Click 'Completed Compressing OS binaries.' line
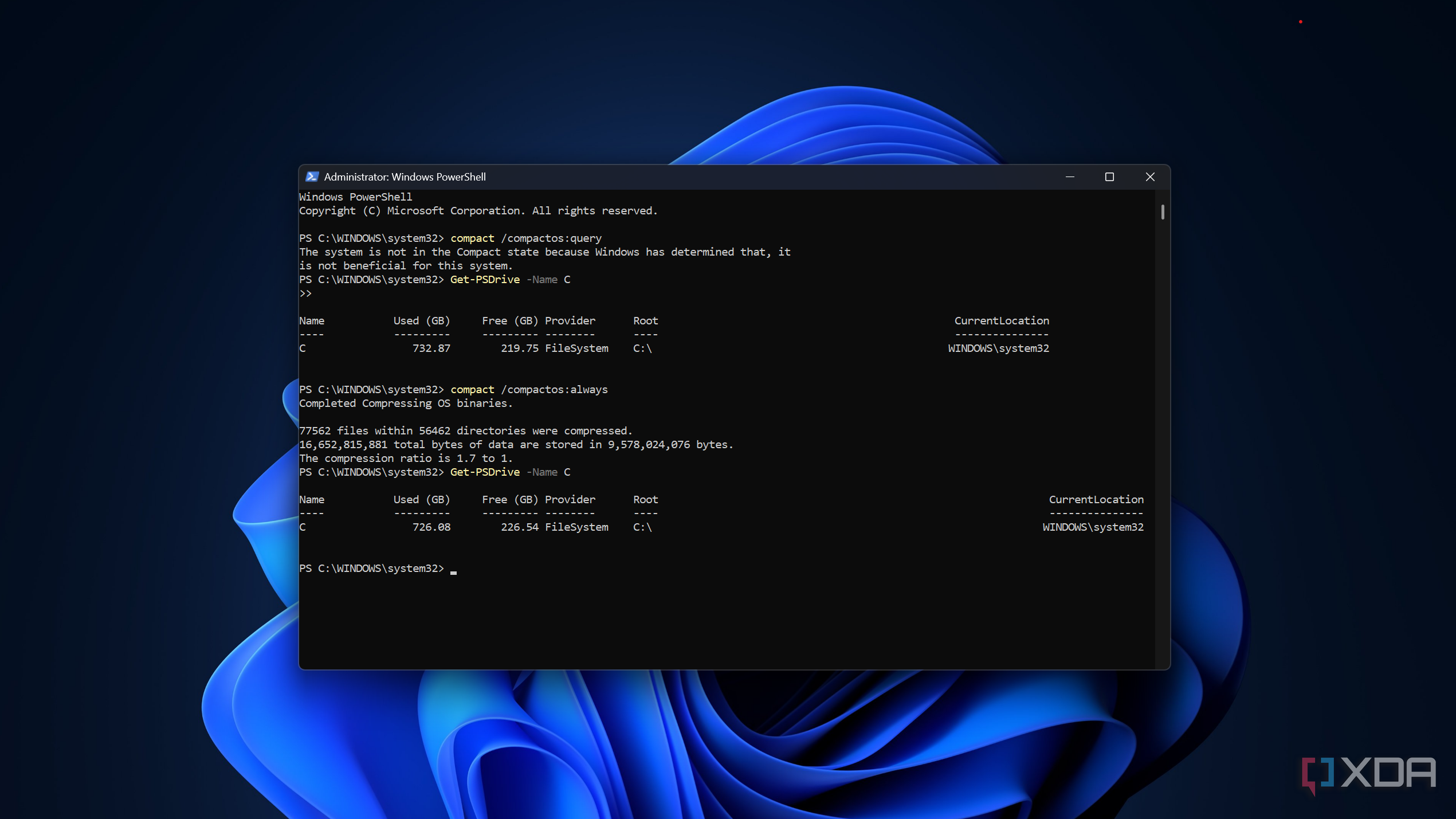The width and height of the screenshot is (1456, 819). pos(406,403)
